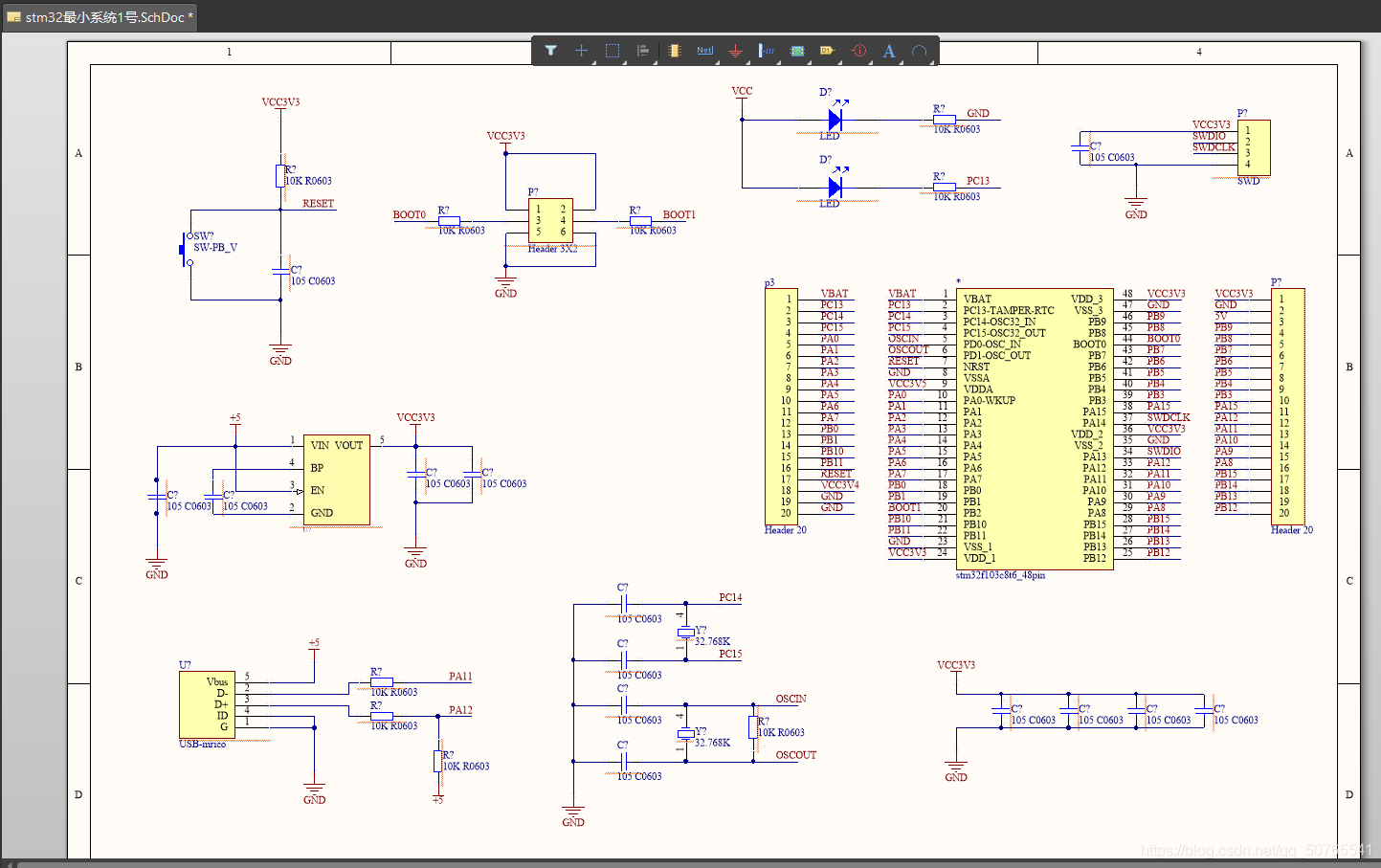Click the "Header 3X2" component label
This screenshot has width=1381, height=868.
[x=552, y=249]
